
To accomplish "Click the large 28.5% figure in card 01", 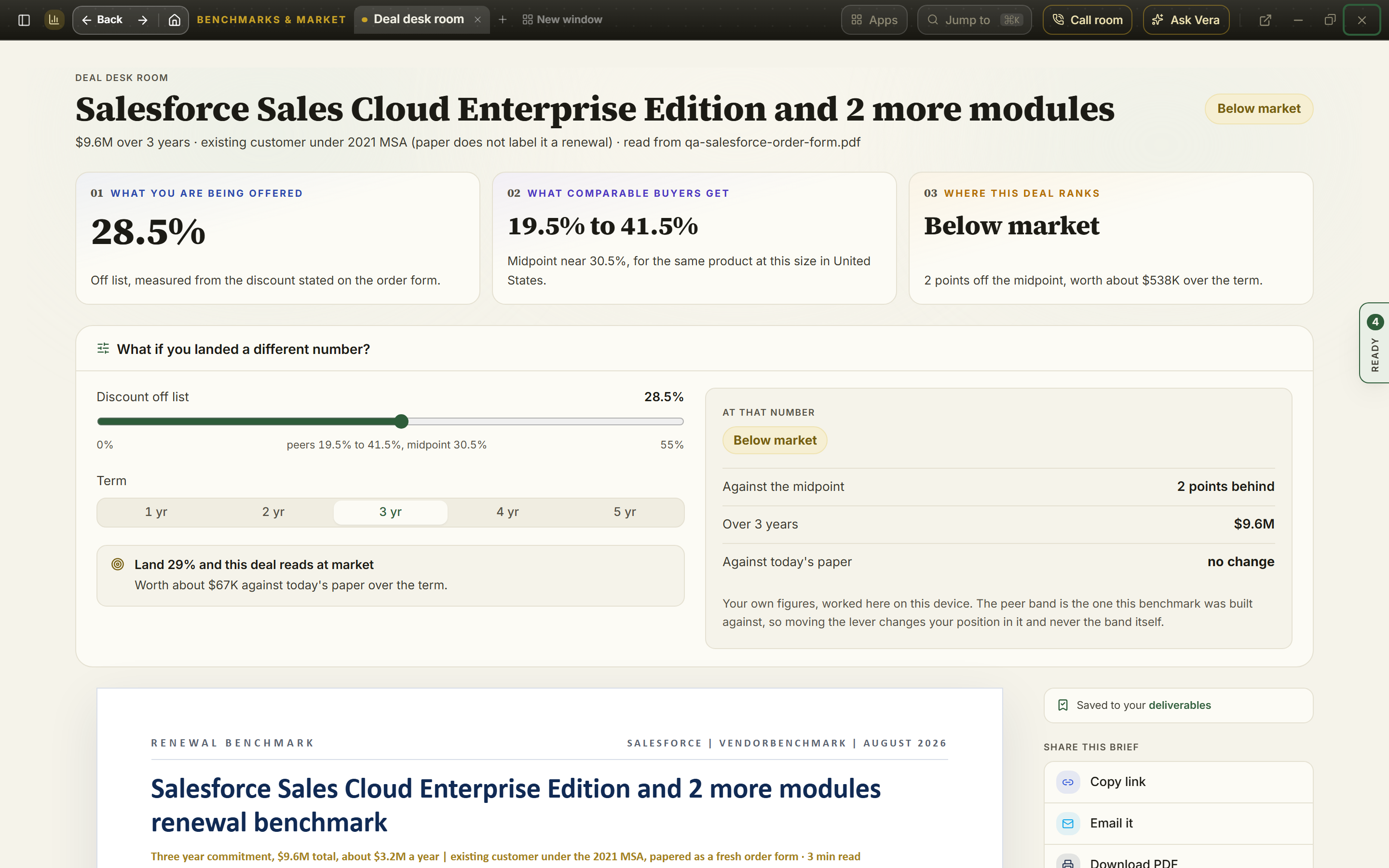I will click(x=148, y=232).
